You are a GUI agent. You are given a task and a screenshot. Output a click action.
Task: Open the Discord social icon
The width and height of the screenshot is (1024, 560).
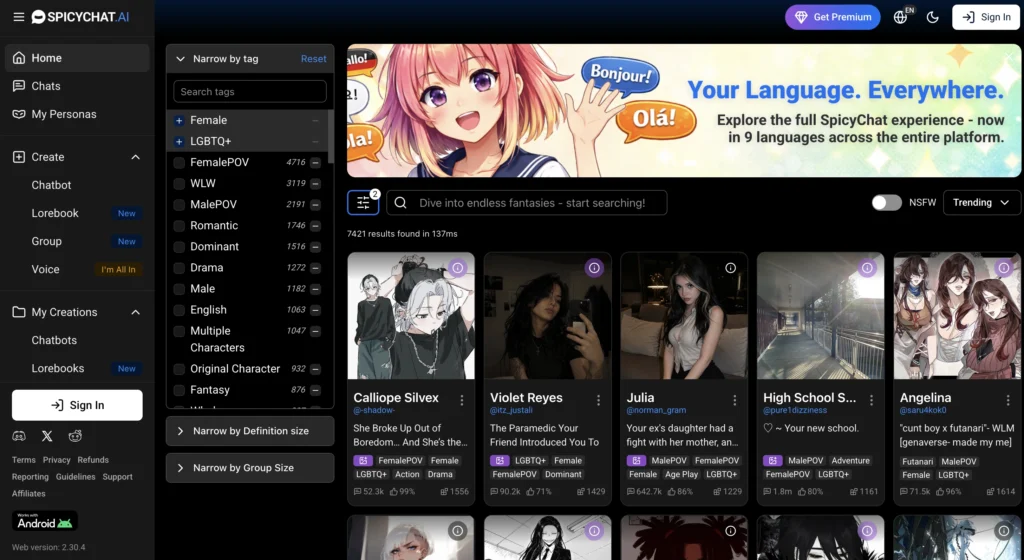(19, 436)
